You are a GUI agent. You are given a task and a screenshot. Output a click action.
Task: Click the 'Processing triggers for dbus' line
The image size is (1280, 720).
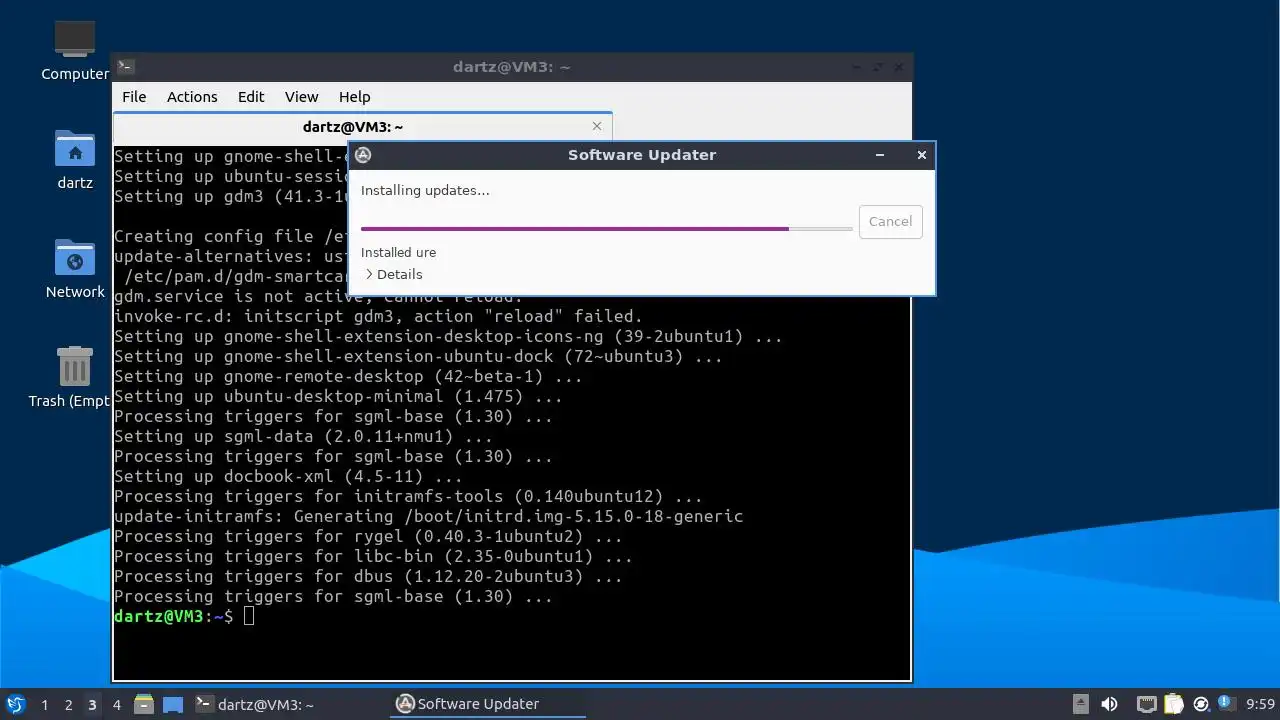tap(368, 576)
